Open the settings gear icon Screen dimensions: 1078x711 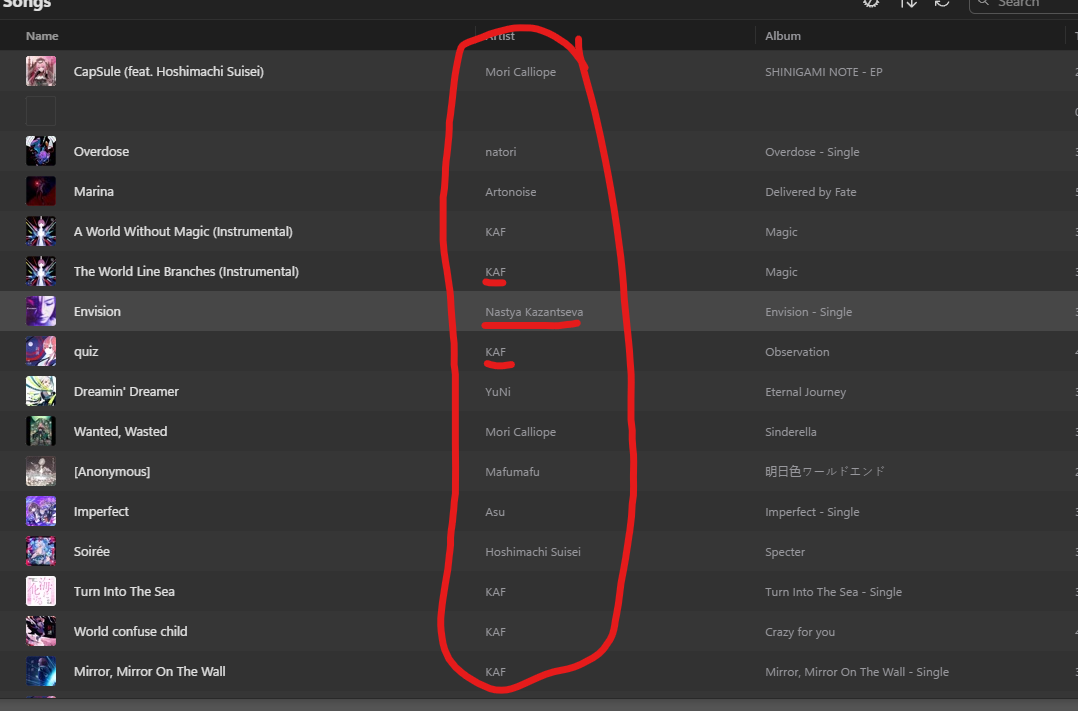click(870, 4)
